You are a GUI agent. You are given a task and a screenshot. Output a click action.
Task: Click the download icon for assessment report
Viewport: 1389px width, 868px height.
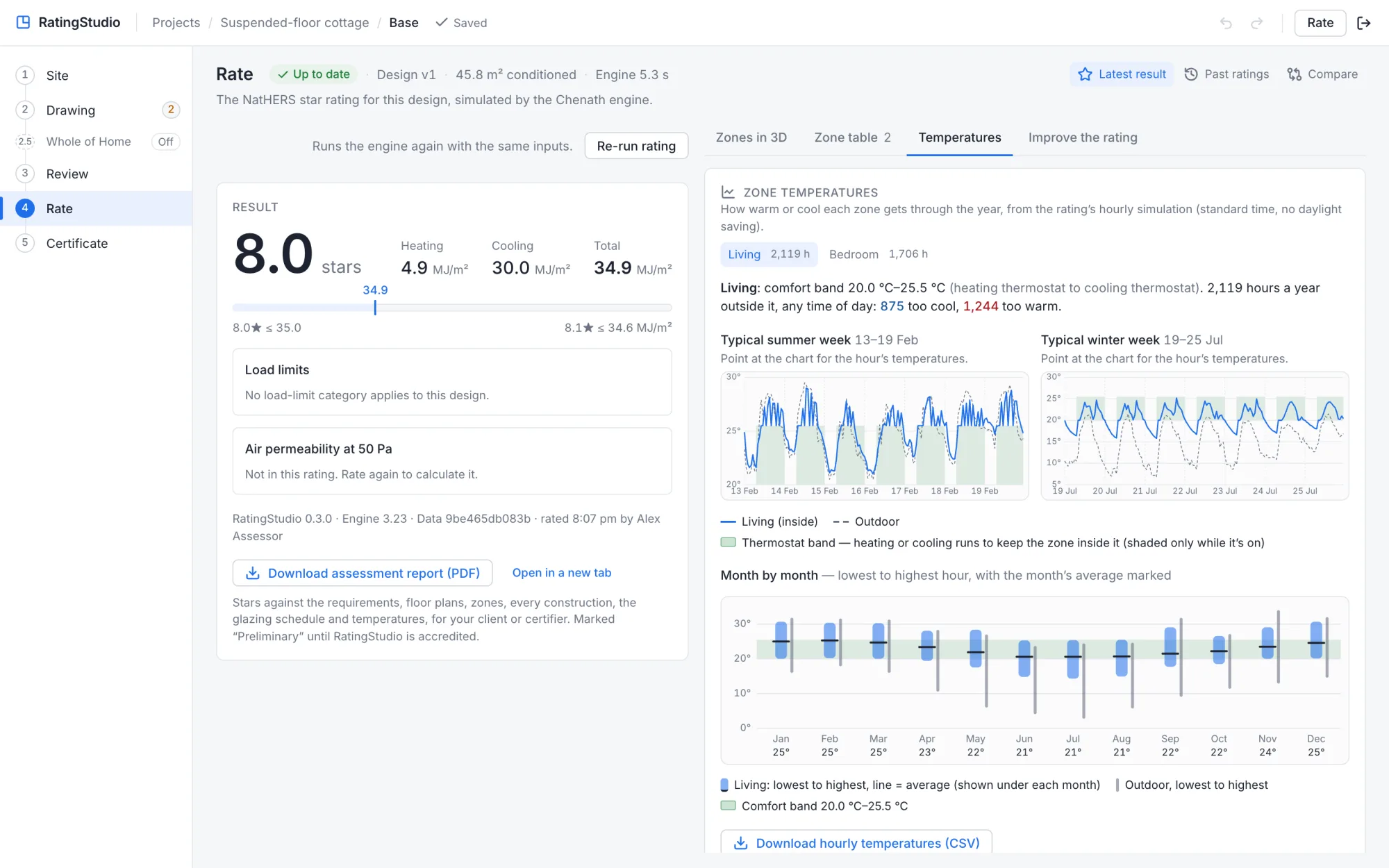click(253, 573)
